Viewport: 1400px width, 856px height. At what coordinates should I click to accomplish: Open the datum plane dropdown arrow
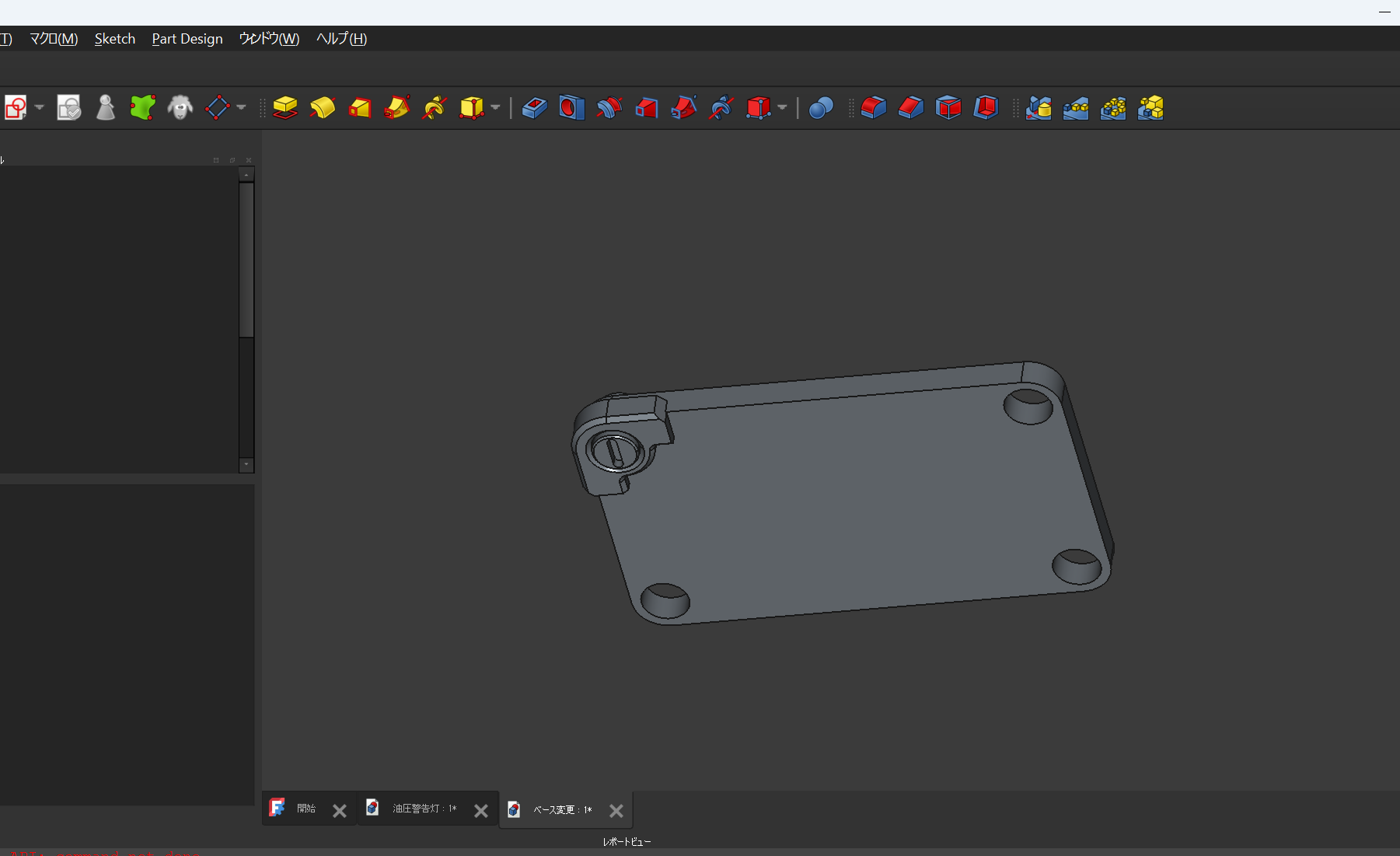coord(241,107)
